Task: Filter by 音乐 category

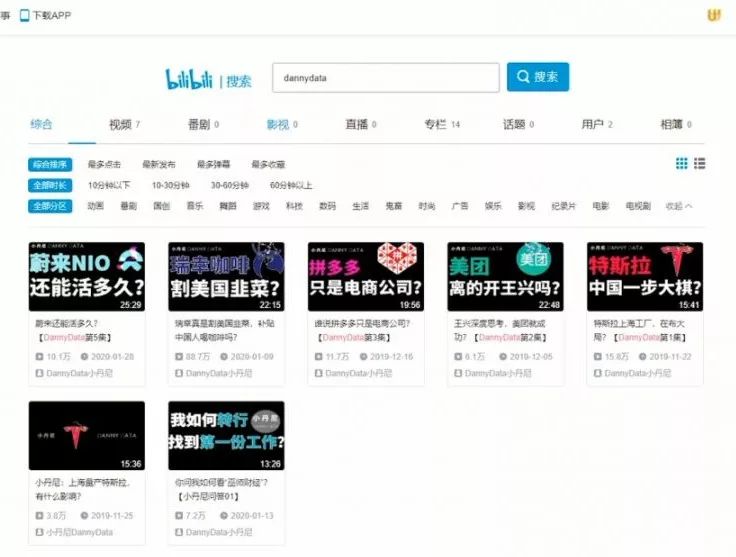Action: click(x=195, y=206)
